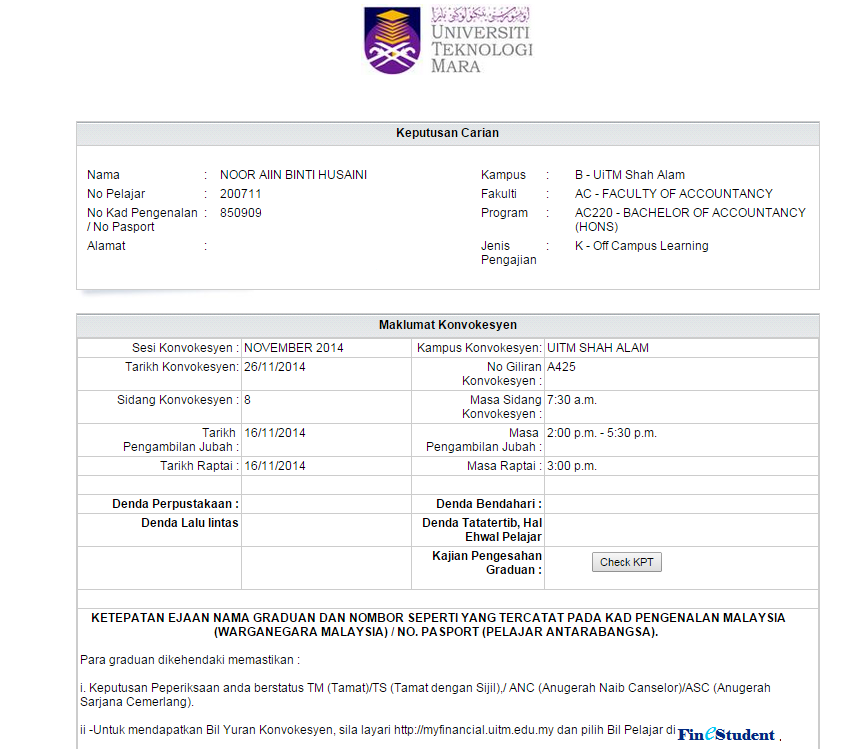
Task: Select turn number A425
Action: point(561,367)
